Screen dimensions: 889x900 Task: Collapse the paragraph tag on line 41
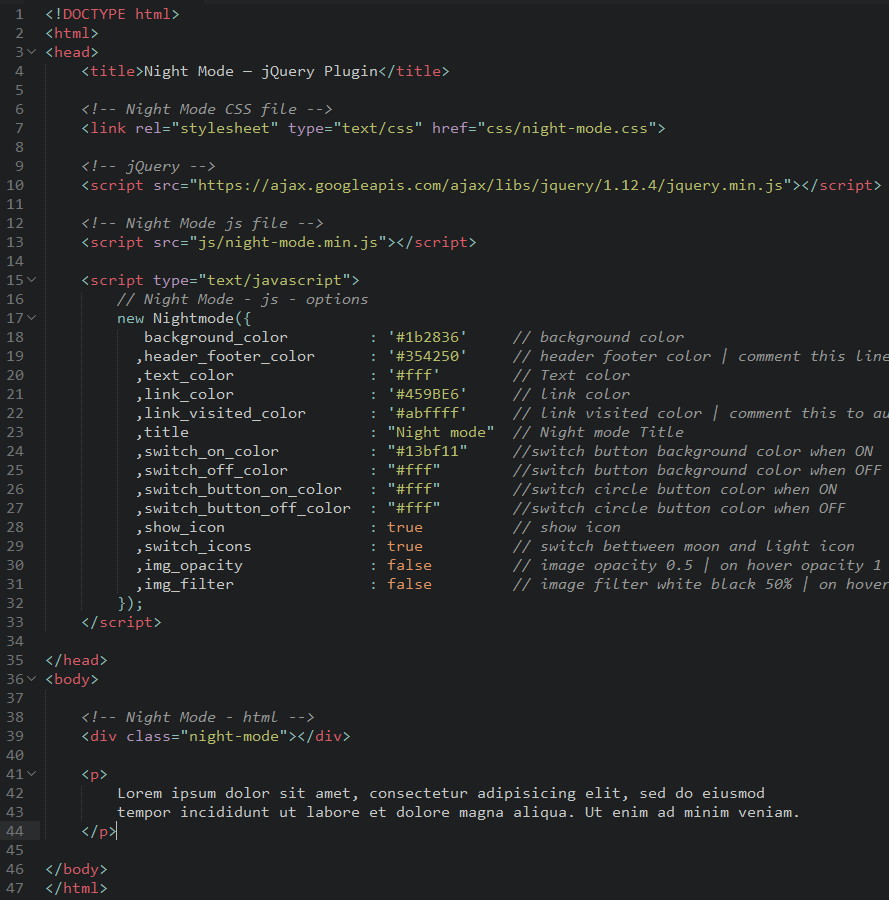32,774
